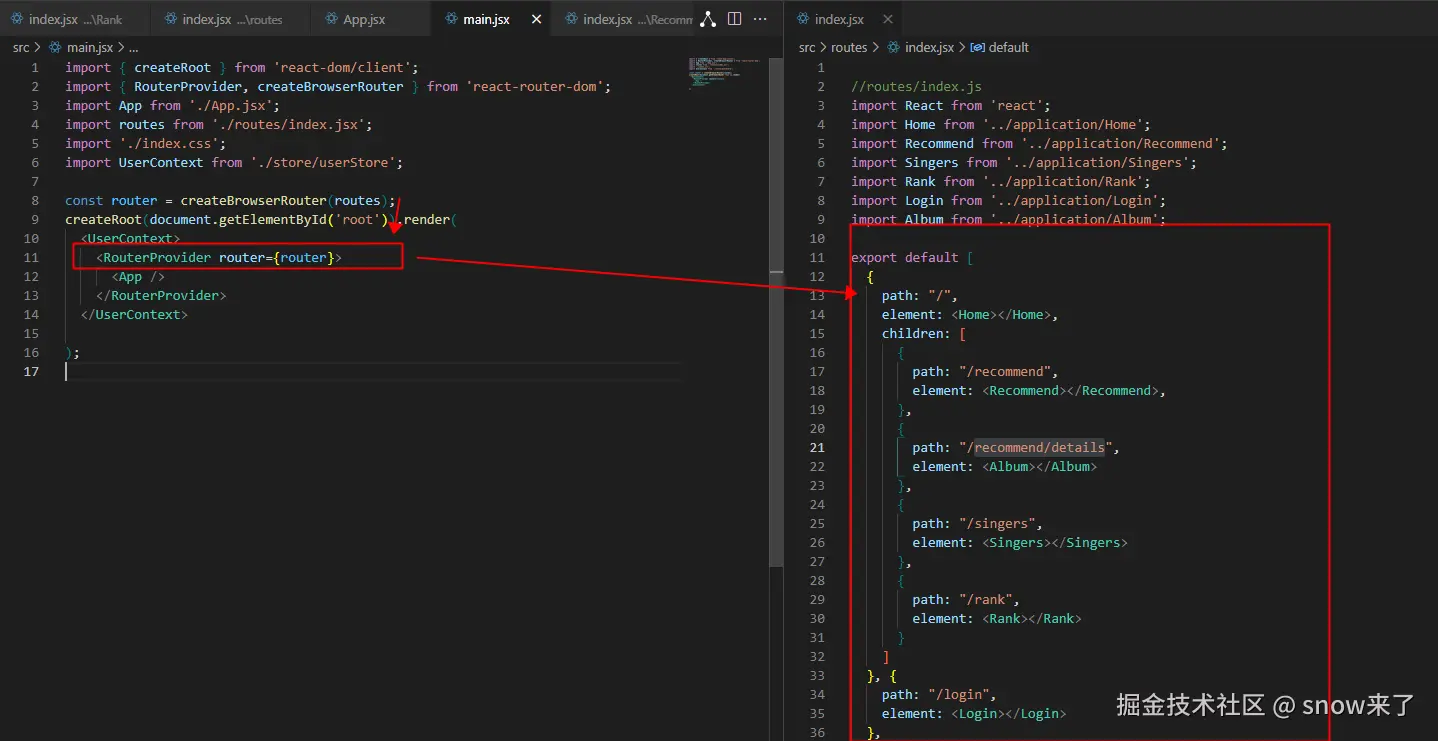Click line number 11 in main.jsx

(x=31, y=257)
